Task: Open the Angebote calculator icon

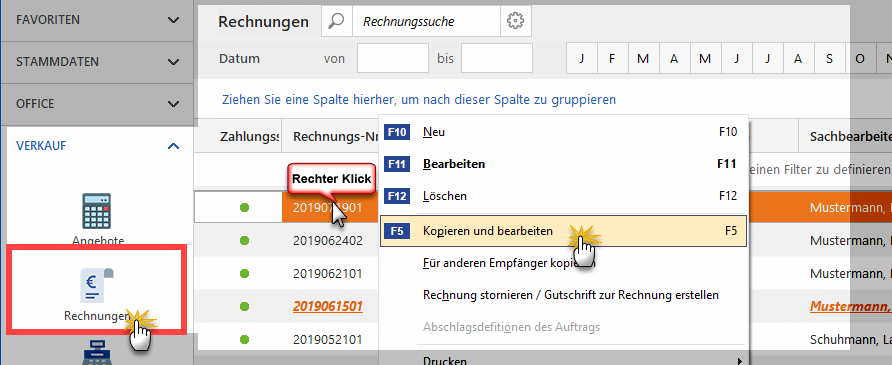Action: (96, 211)
